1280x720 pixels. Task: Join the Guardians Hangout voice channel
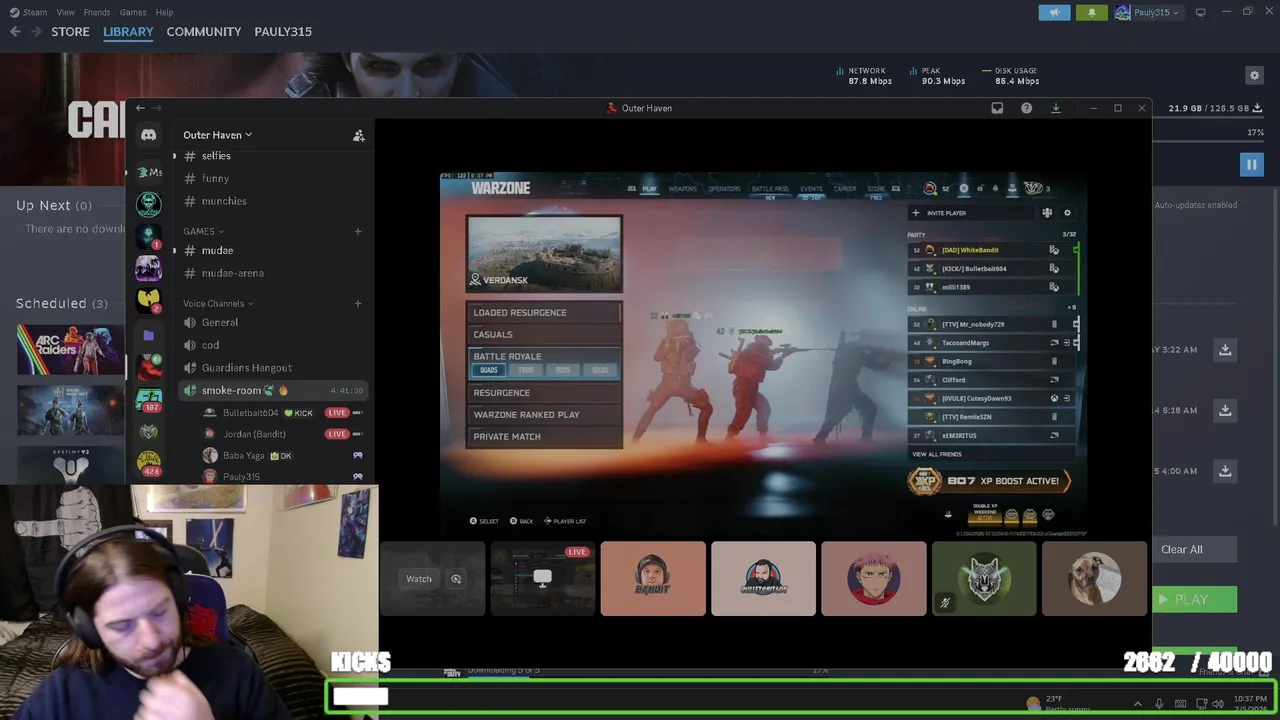click(270, 367)
